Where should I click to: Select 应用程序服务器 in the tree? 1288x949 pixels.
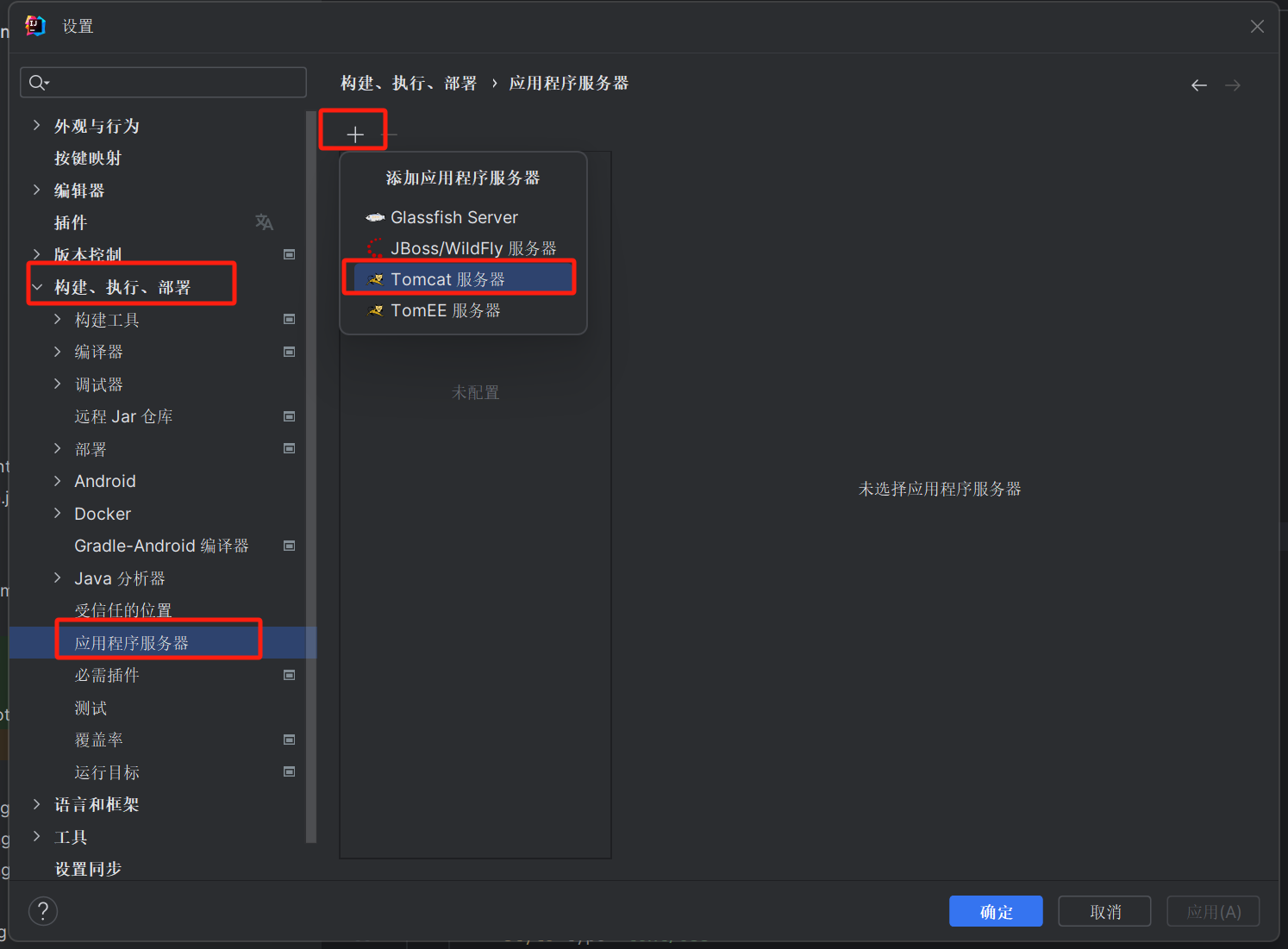click(x=163, y=643)
